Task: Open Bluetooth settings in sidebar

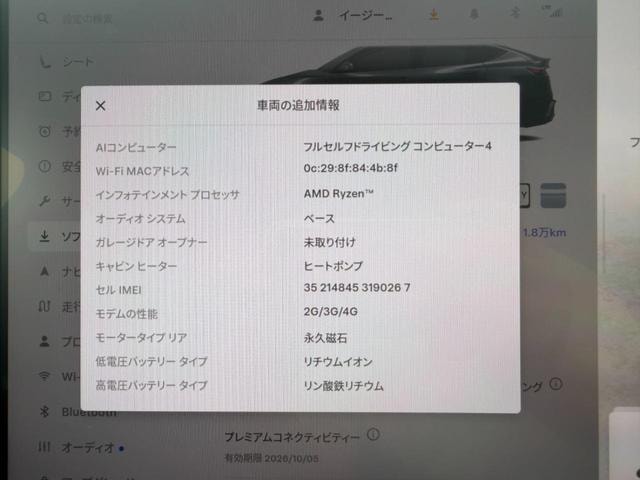Action: (78, 412)
